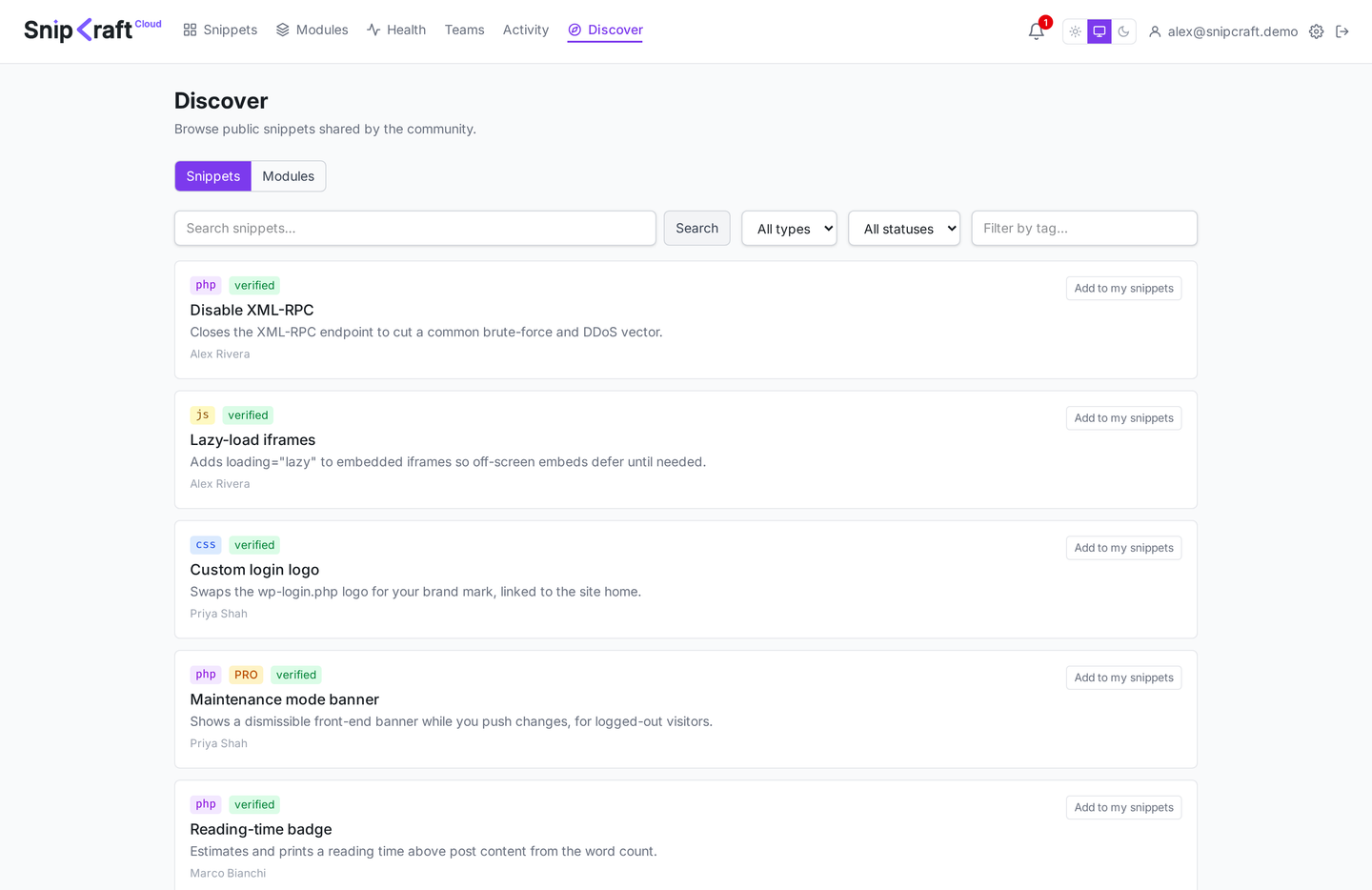Click the php tag on Disable XML-RPC
Viewport: 1372px width, 890px height.
point(206,285)
